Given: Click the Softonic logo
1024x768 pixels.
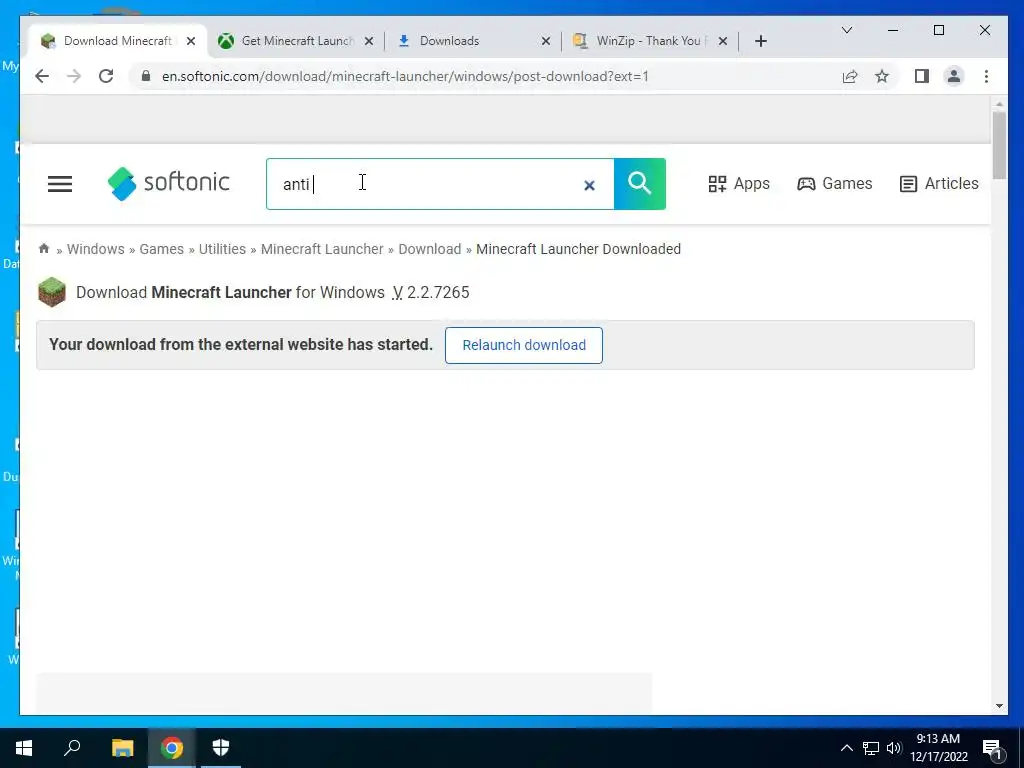Looking at the screenshot, I should tap(168, 184).
